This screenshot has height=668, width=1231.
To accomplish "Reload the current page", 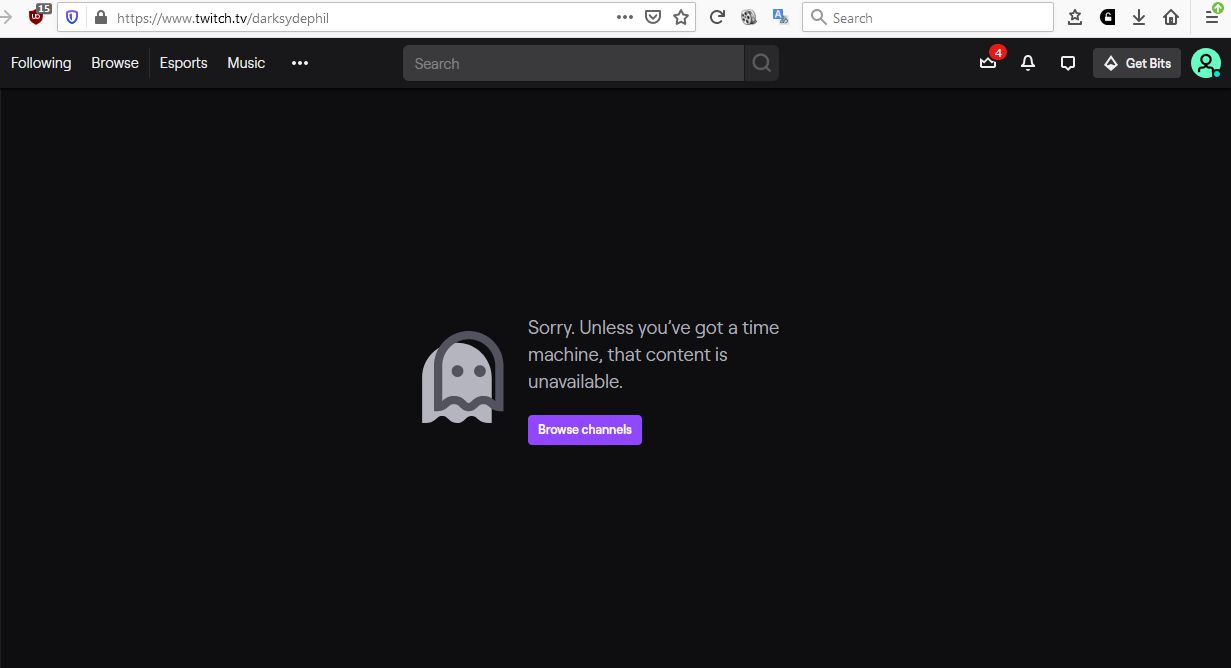I will 717,17.
